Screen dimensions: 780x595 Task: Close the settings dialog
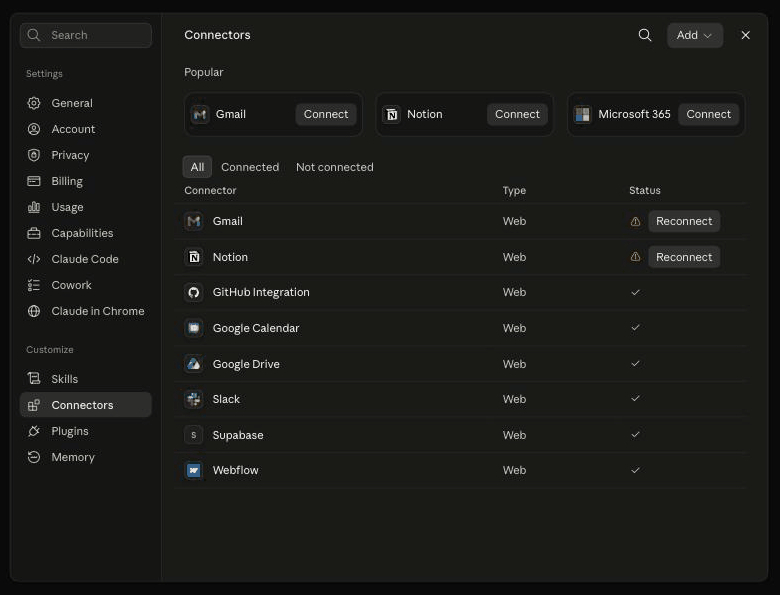pyautogui.click(x=745, y=35)
